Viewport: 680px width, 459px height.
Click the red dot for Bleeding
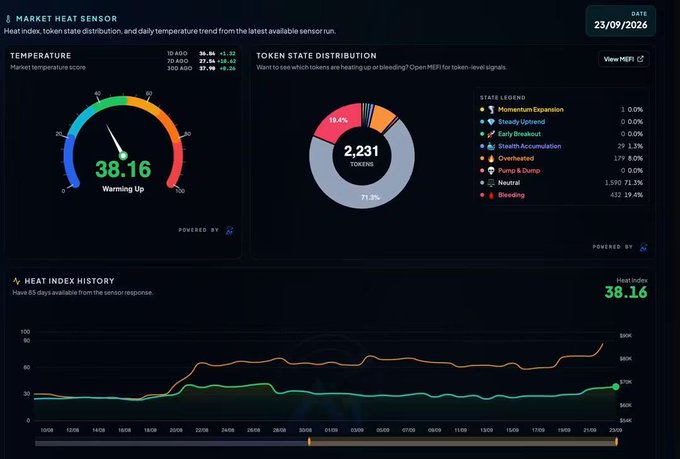(x=482, y=195)
